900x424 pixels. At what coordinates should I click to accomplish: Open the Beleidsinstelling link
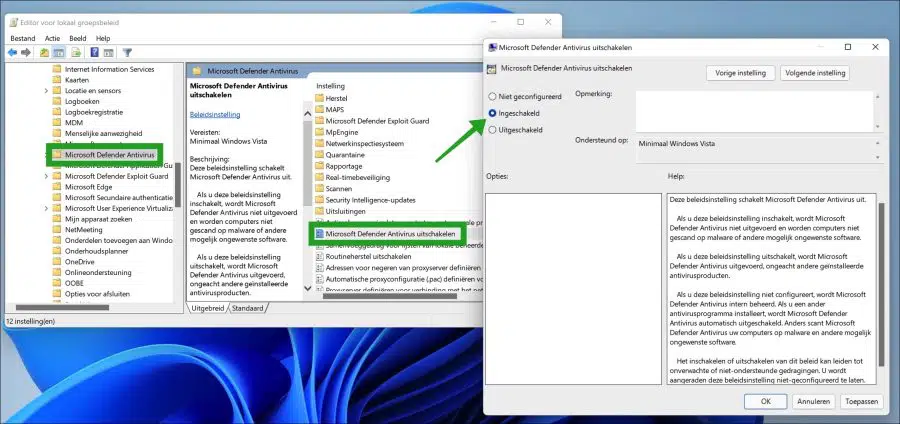pos(215,114)
